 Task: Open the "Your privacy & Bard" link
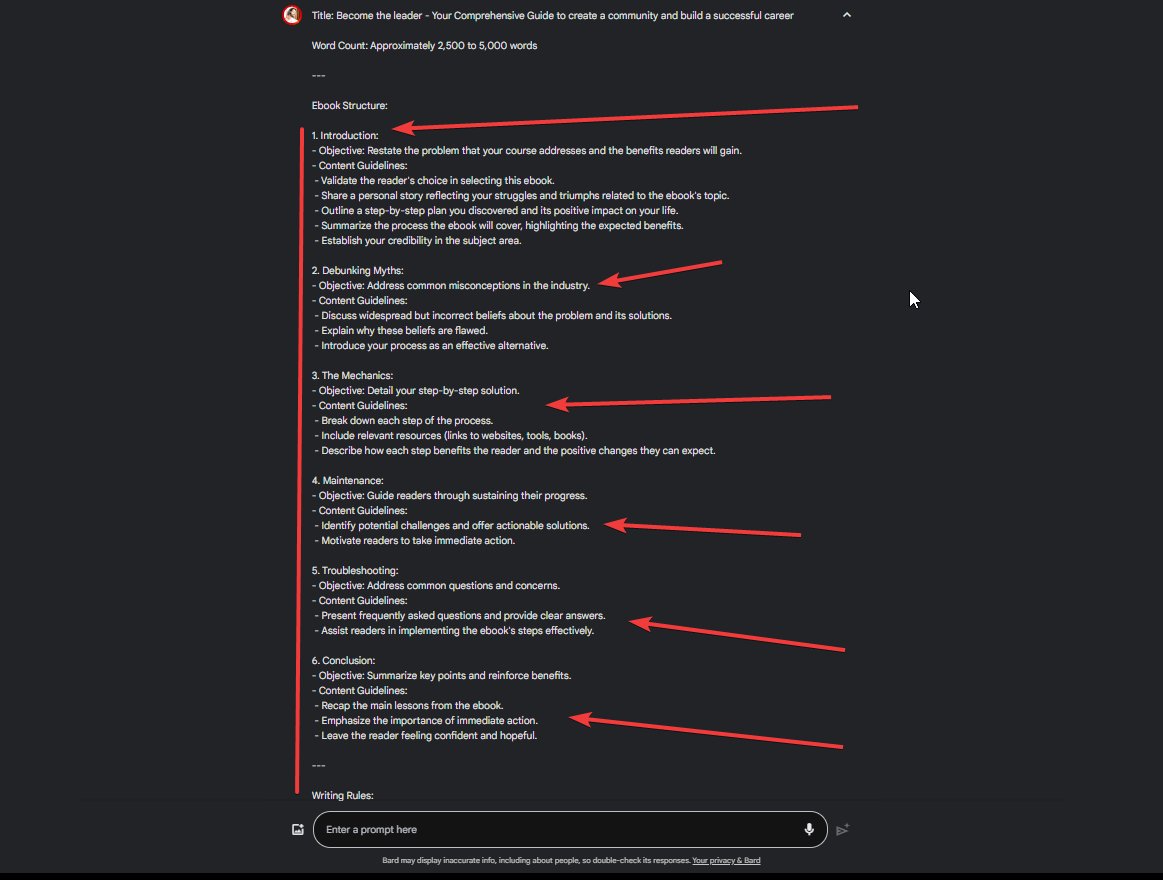click(726, 861)
